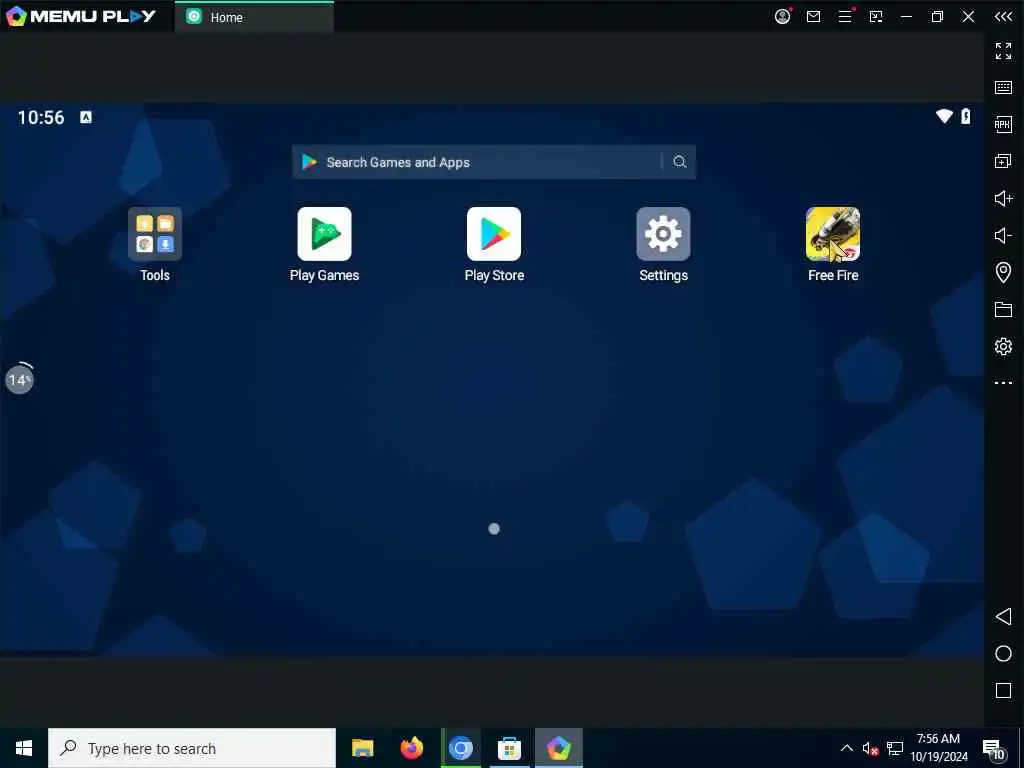Launch Free Fire game
Image resolution: width=1024 pixels, height=768 pixels.
(x=833, y=234)
